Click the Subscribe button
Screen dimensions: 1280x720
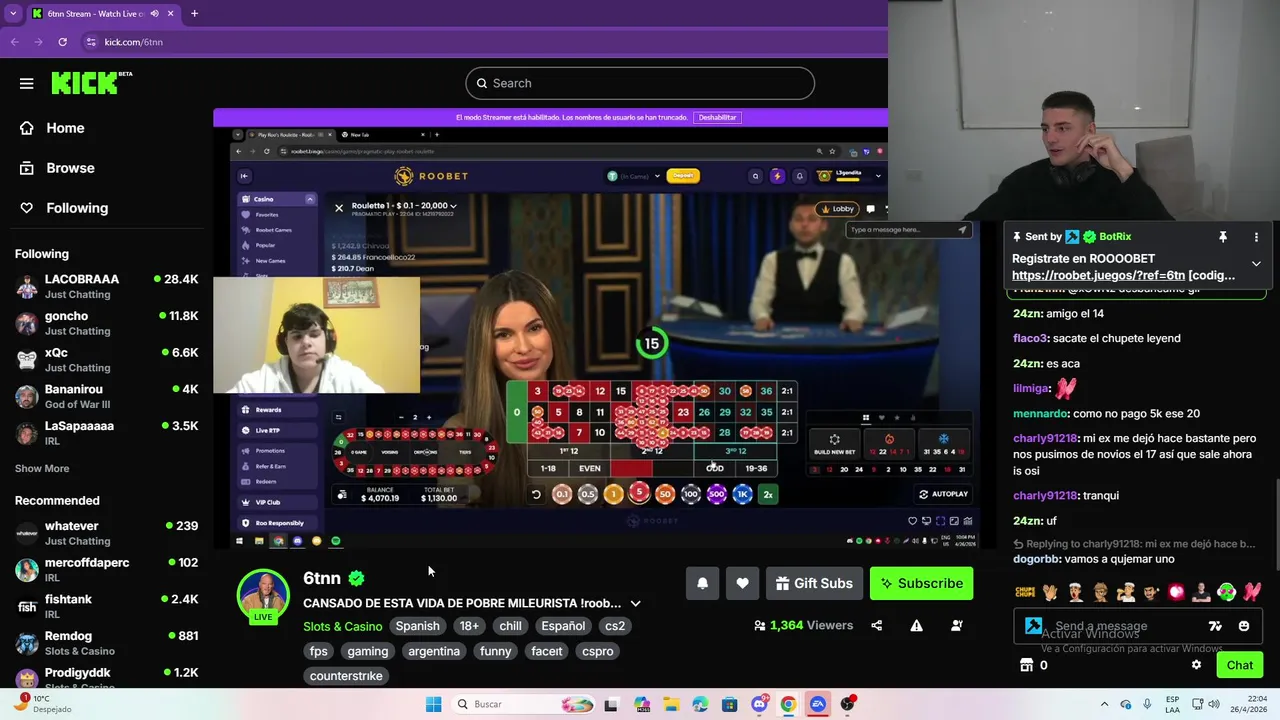pyautogui.click(x=921, y=583)
